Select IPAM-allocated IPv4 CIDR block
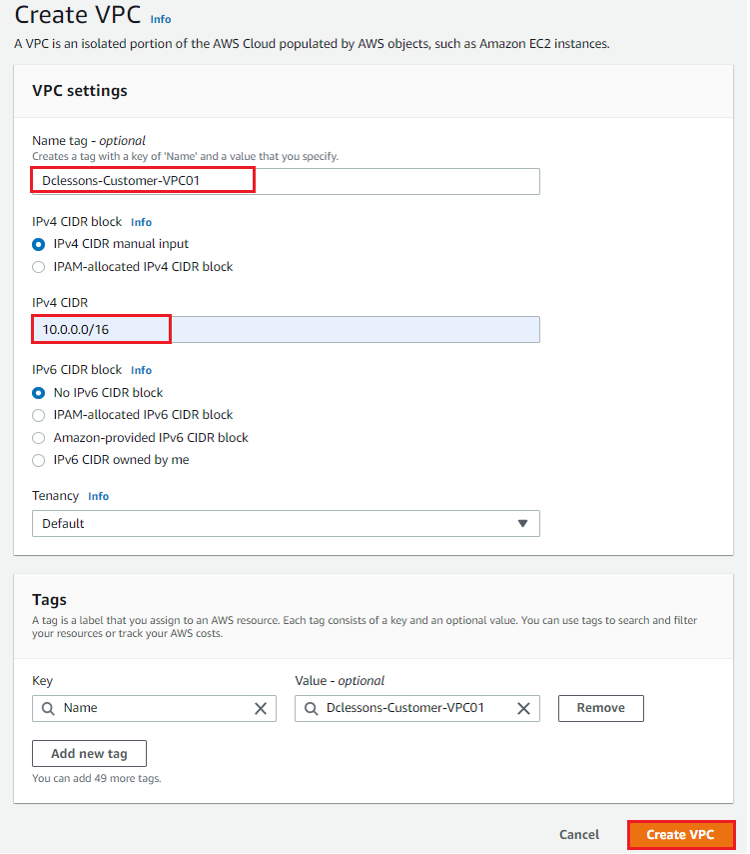The height and width of the screenshot is (854, 750). [38, 267]
